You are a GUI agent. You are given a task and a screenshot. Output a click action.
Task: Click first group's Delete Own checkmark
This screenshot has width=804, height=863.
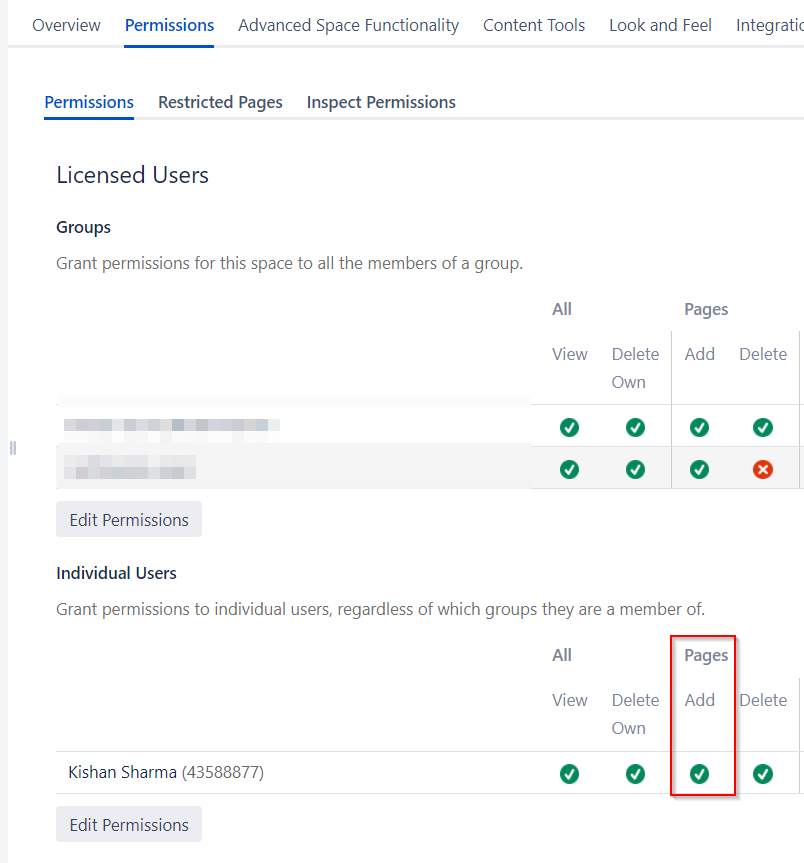pyautogui.click(x=635, y=427)
